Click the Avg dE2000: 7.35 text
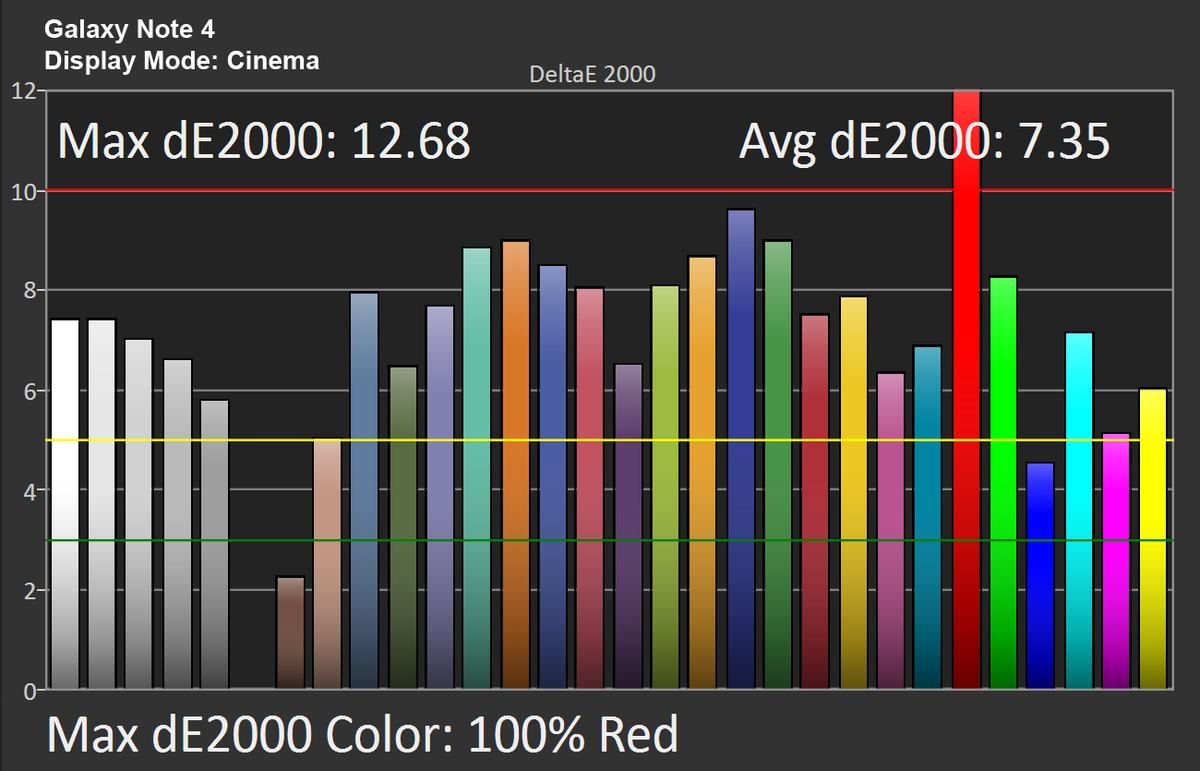 tap(924, 141)
